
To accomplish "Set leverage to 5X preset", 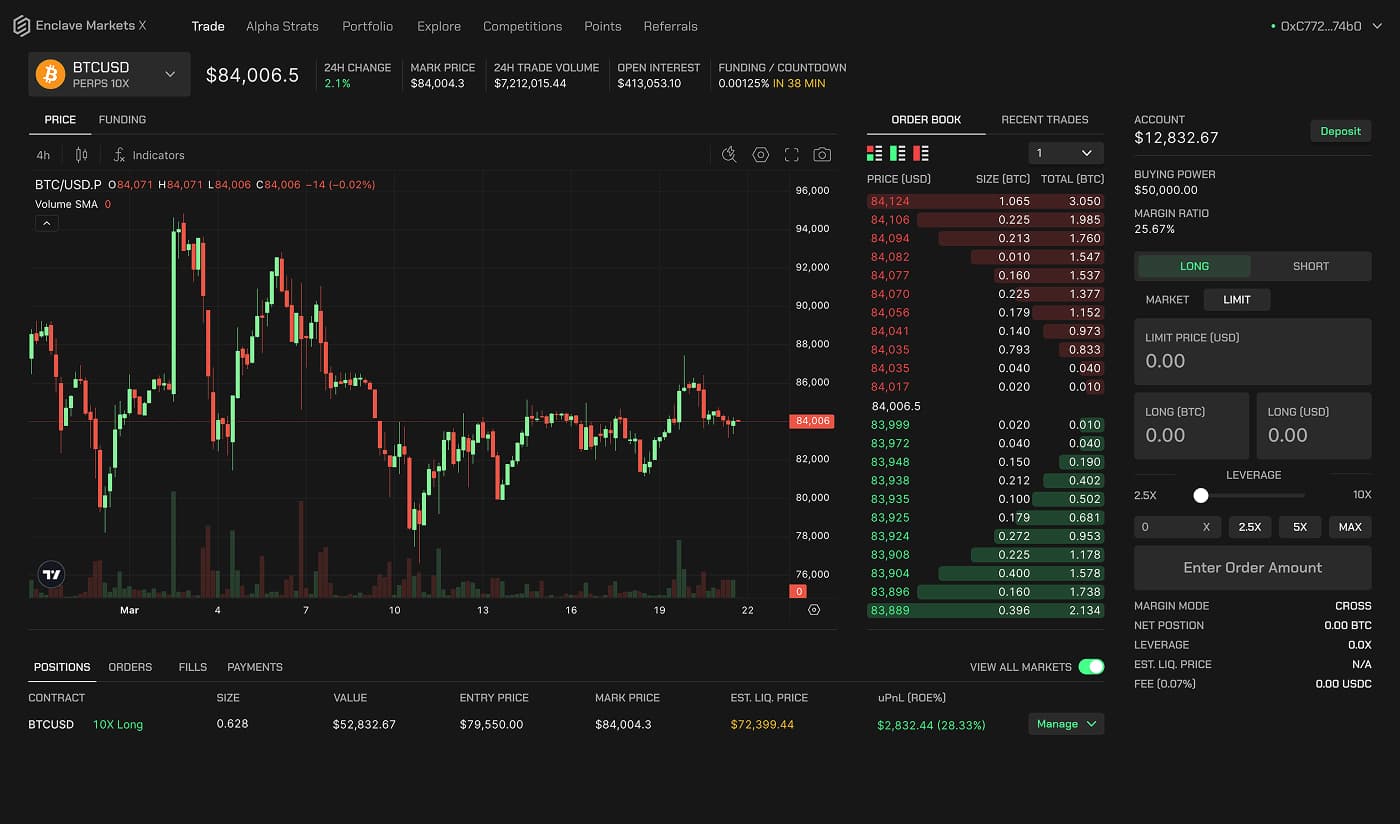I will [x=1300, y=527].
